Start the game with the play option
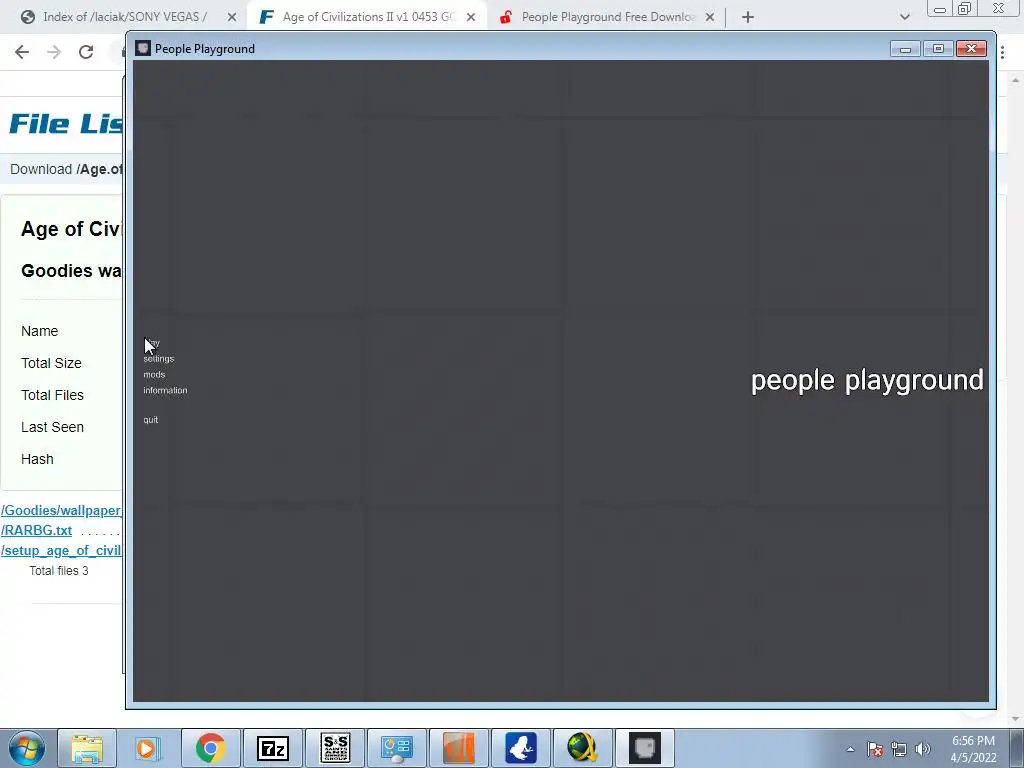Screen dimensions: 1024x768 (152, 343)
